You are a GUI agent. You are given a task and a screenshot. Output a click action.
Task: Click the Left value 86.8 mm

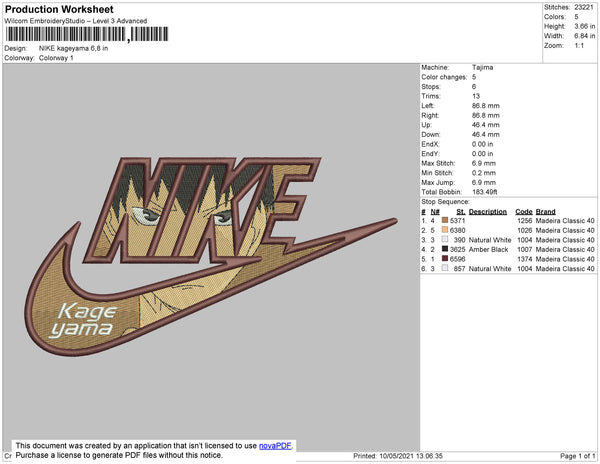click(x=486, y=106)
